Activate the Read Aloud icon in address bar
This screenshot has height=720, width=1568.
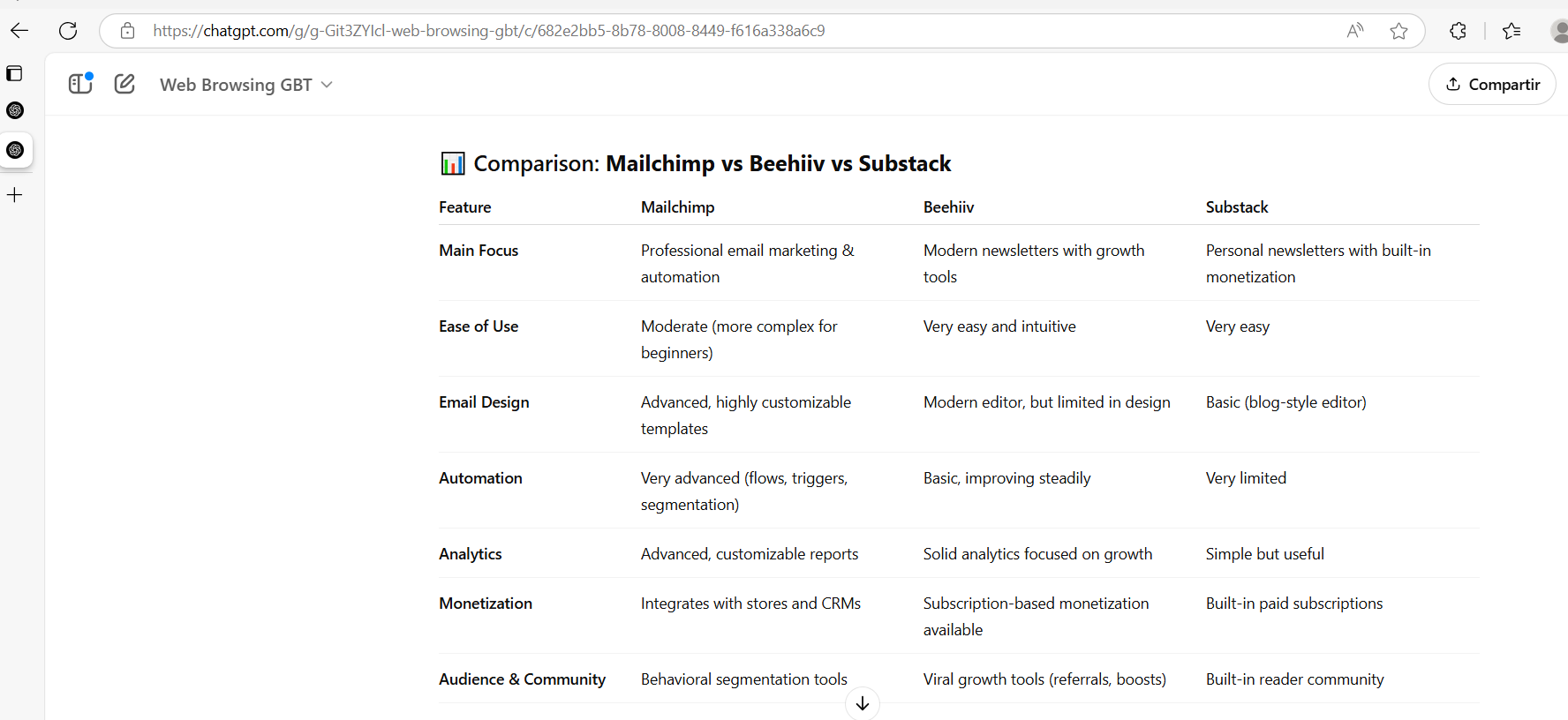point(1355,31)
